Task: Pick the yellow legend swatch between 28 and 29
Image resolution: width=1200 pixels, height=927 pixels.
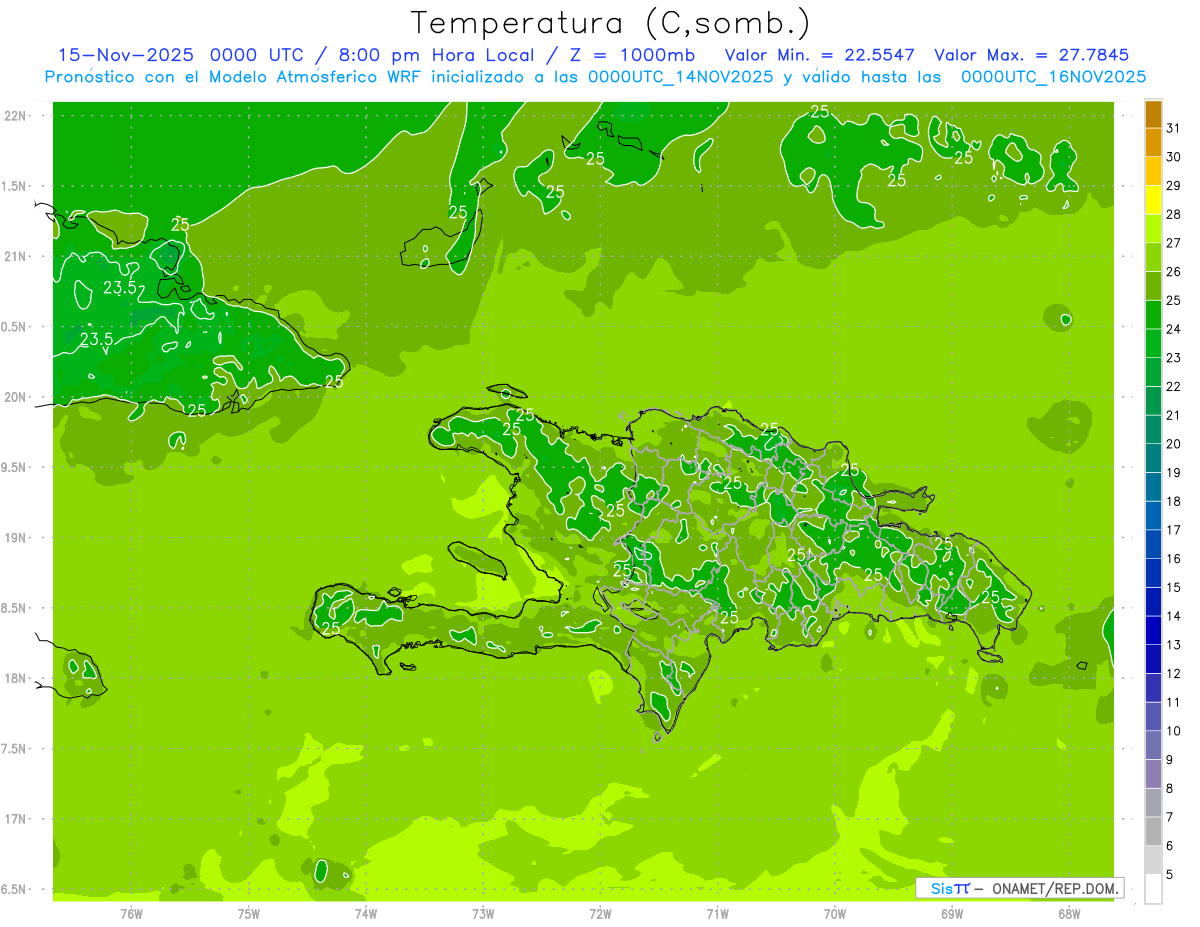Action: [1153, 200]
